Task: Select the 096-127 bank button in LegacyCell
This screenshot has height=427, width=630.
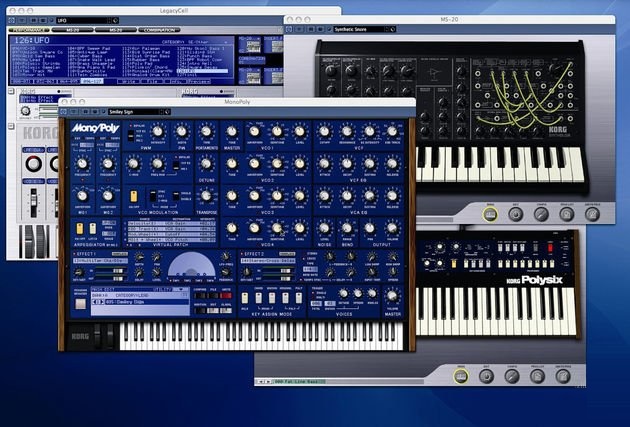Action: [x=92, y=82]
